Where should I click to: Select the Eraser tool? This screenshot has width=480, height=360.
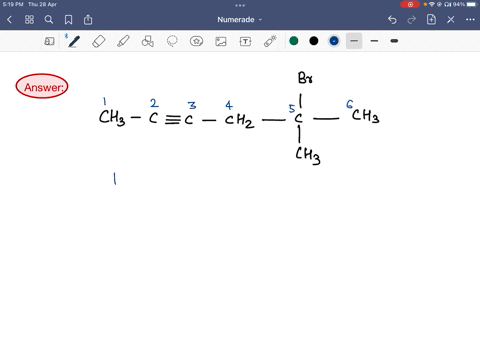[99, 41]
